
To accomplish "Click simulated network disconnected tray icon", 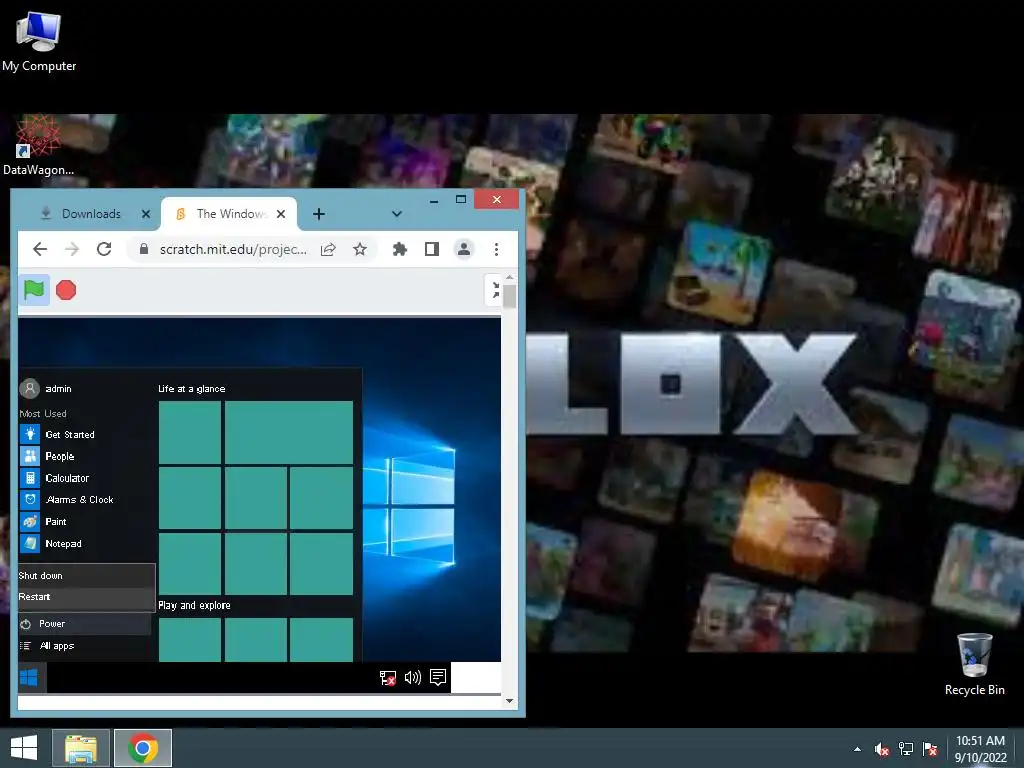I will (388, 678).
